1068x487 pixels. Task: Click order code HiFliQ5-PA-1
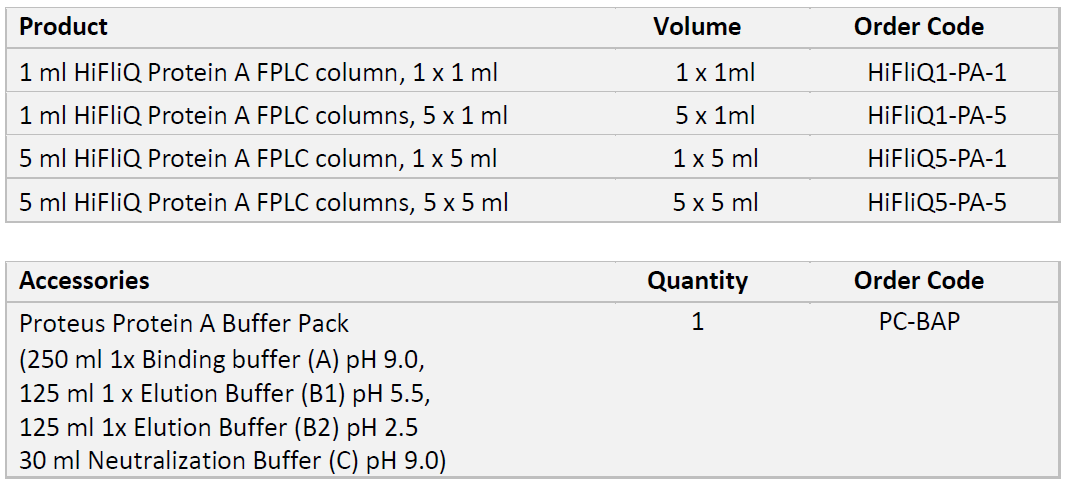(936, 159)
